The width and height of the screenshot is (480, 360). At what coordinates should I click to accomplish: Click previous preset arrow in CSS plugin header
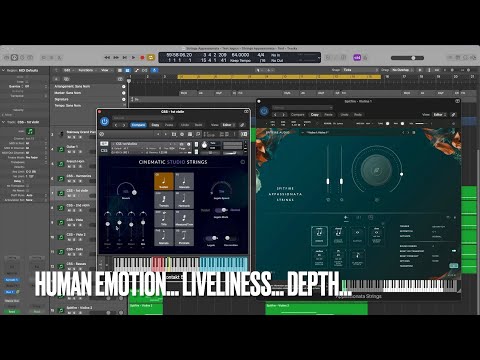point(116,125)
